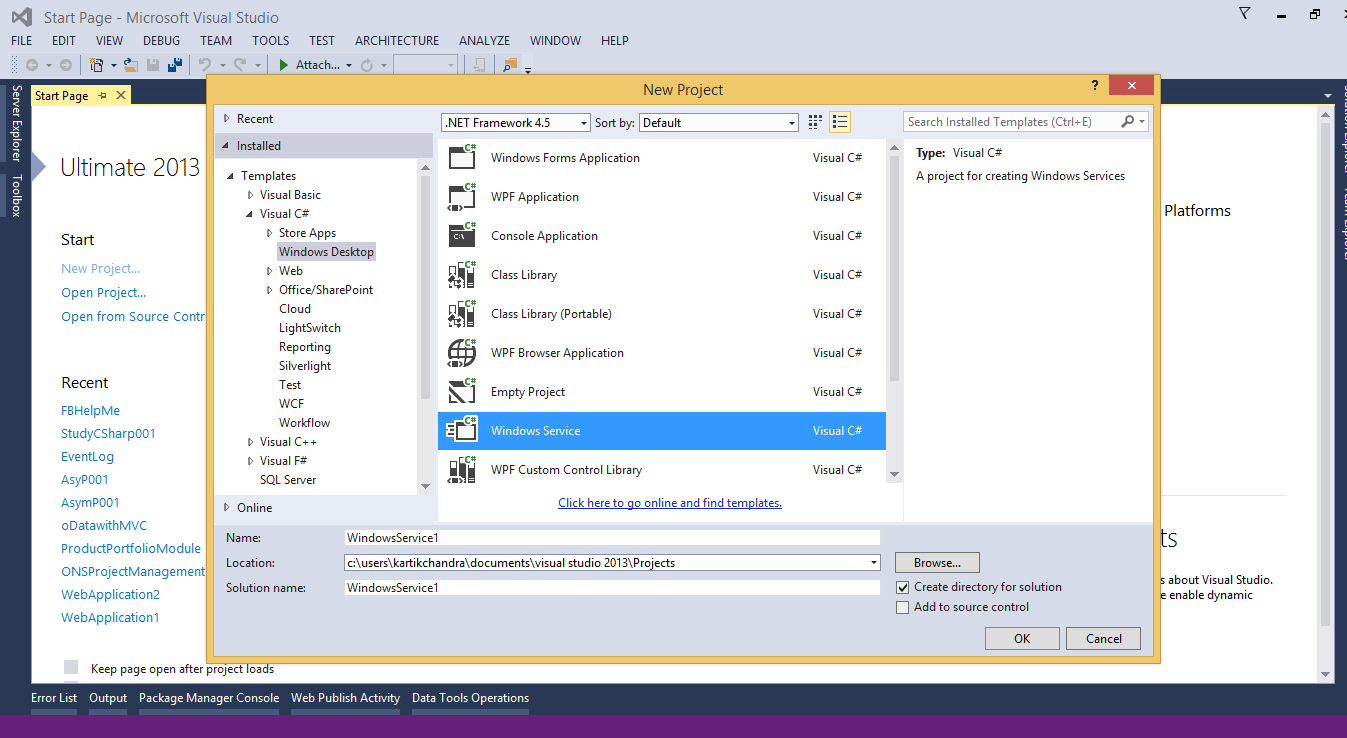Click the search magnifier icon in template search
This screenshot has height=738, width=1347.
coord(1128,122)
